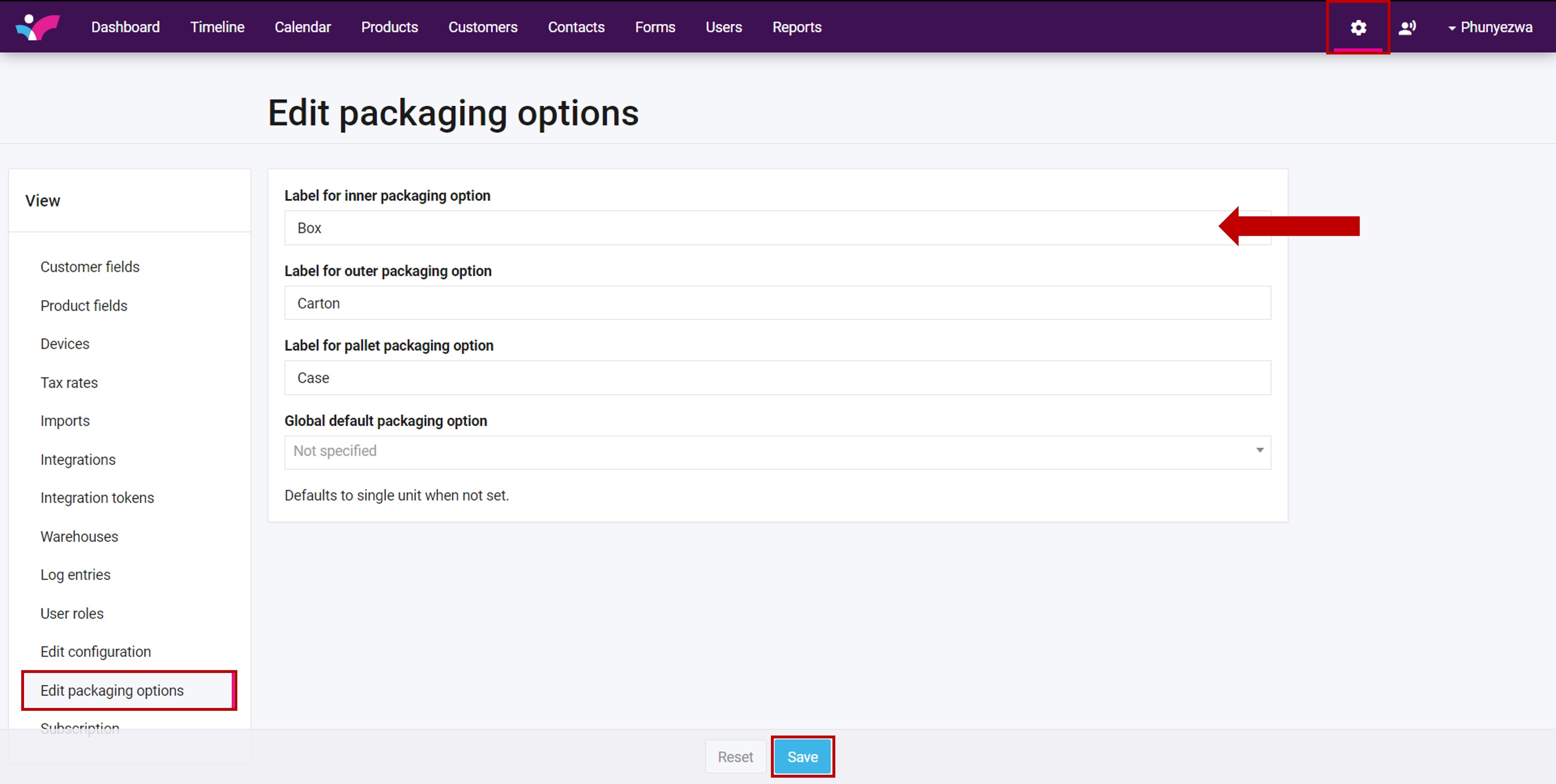Navigate to the Calendar page
Image resolution: width=1556 pixels, height=784 pixels.
[302, 27]
